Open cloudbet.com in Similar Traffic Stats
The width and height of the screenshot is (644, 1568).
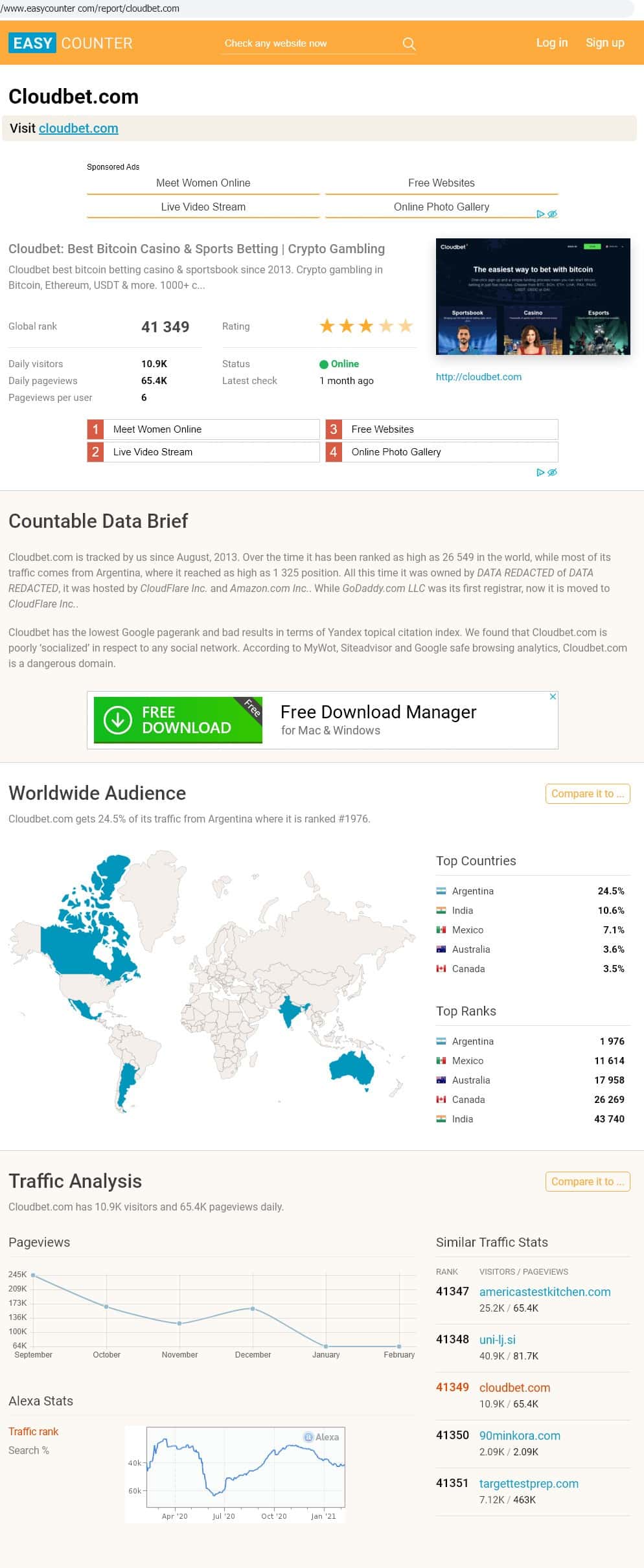click(514, 1387)
